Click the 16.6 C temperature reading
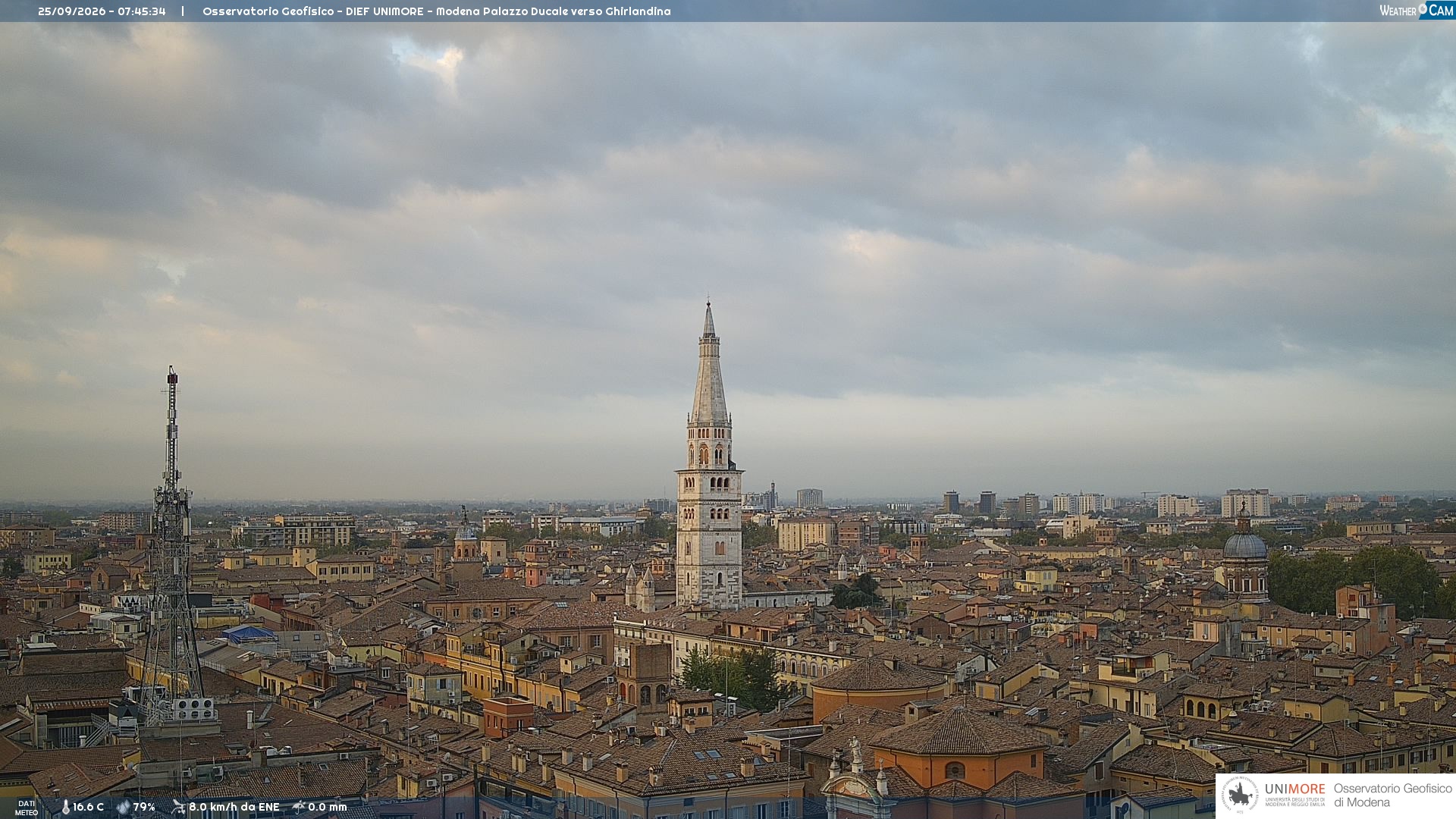 tap(88, 808)
